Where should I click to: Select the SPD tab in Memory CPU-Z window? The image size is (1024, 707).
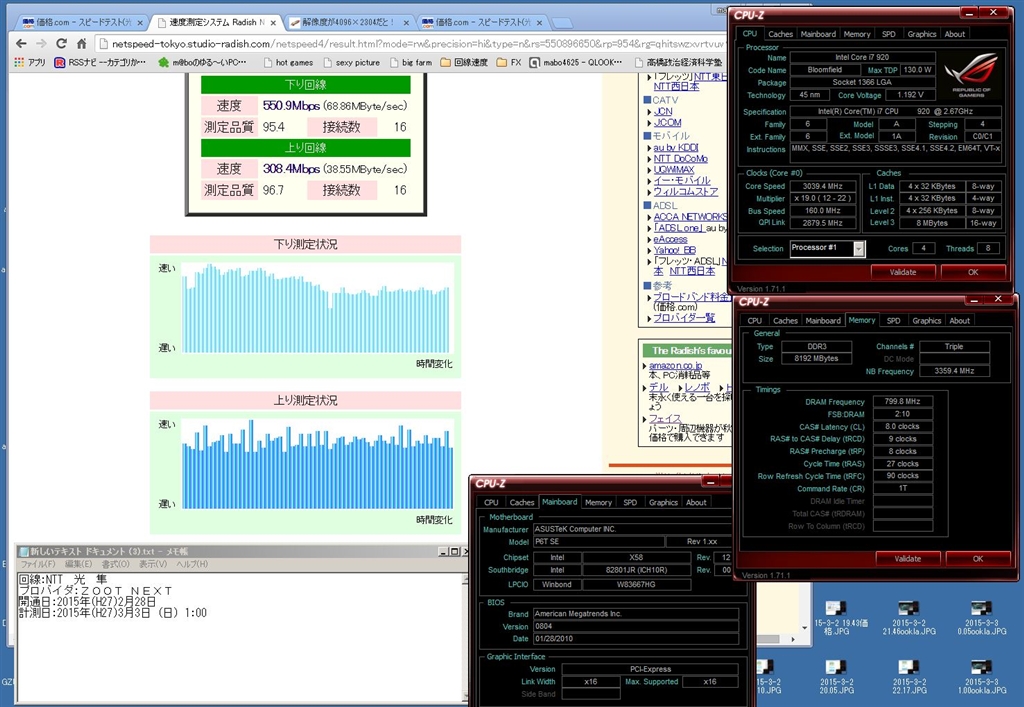tap(893, 321)
